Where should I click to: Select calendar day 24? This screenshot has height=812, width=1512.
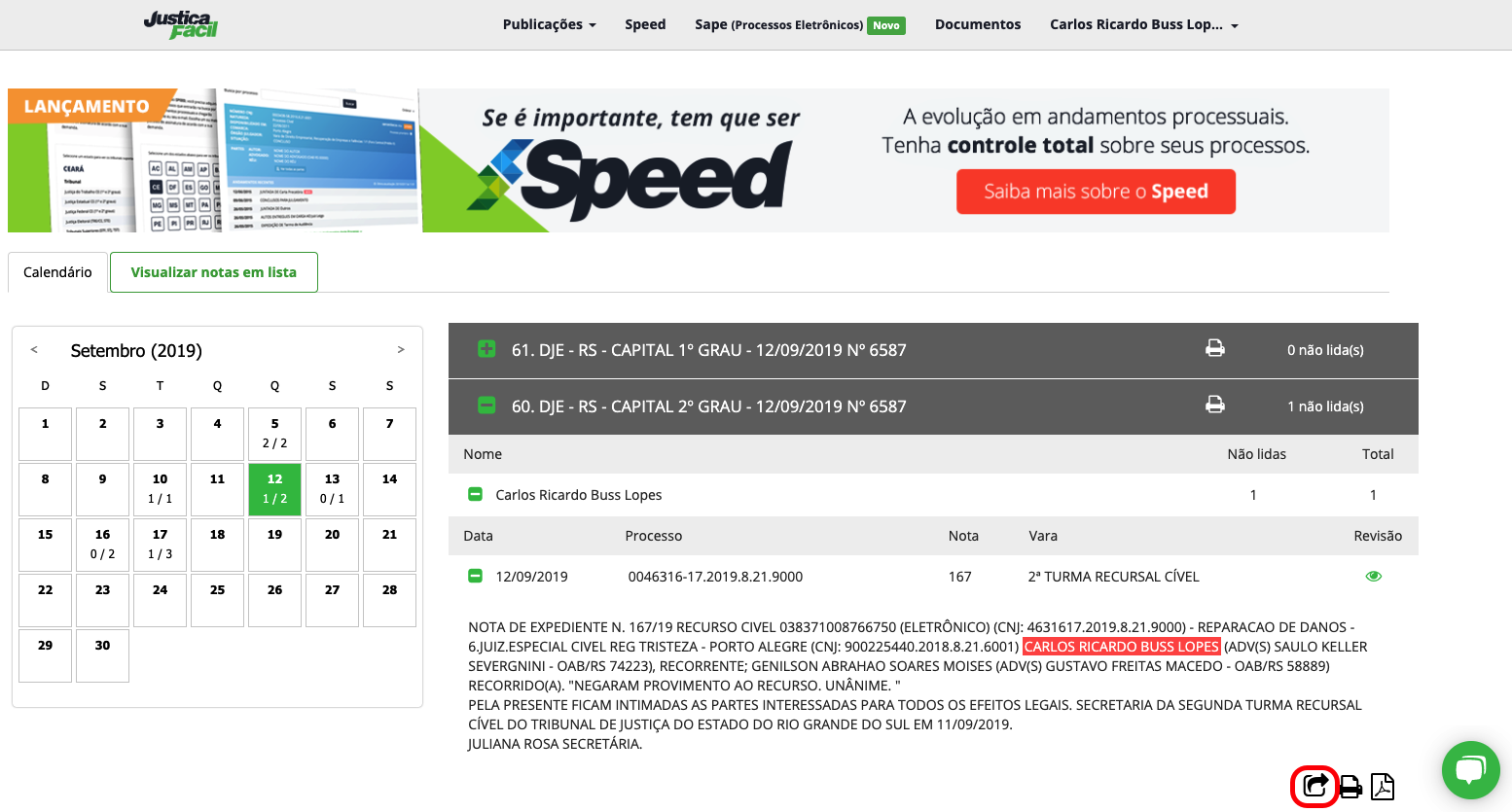pyautogui.click(x=161, y=600)
